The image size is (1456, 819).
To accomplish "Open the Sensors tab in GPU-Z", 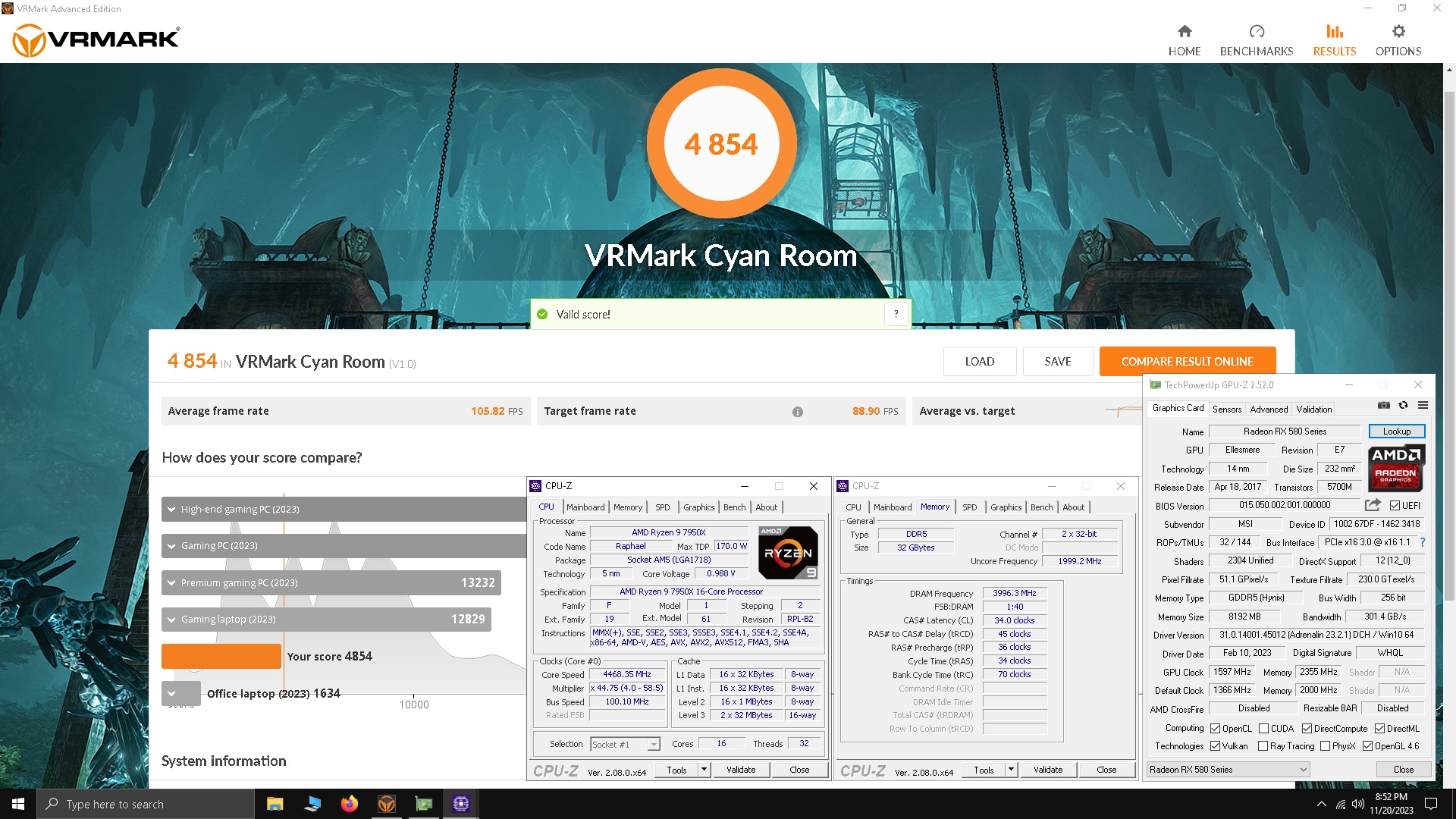I will [x=1226, y=409].
